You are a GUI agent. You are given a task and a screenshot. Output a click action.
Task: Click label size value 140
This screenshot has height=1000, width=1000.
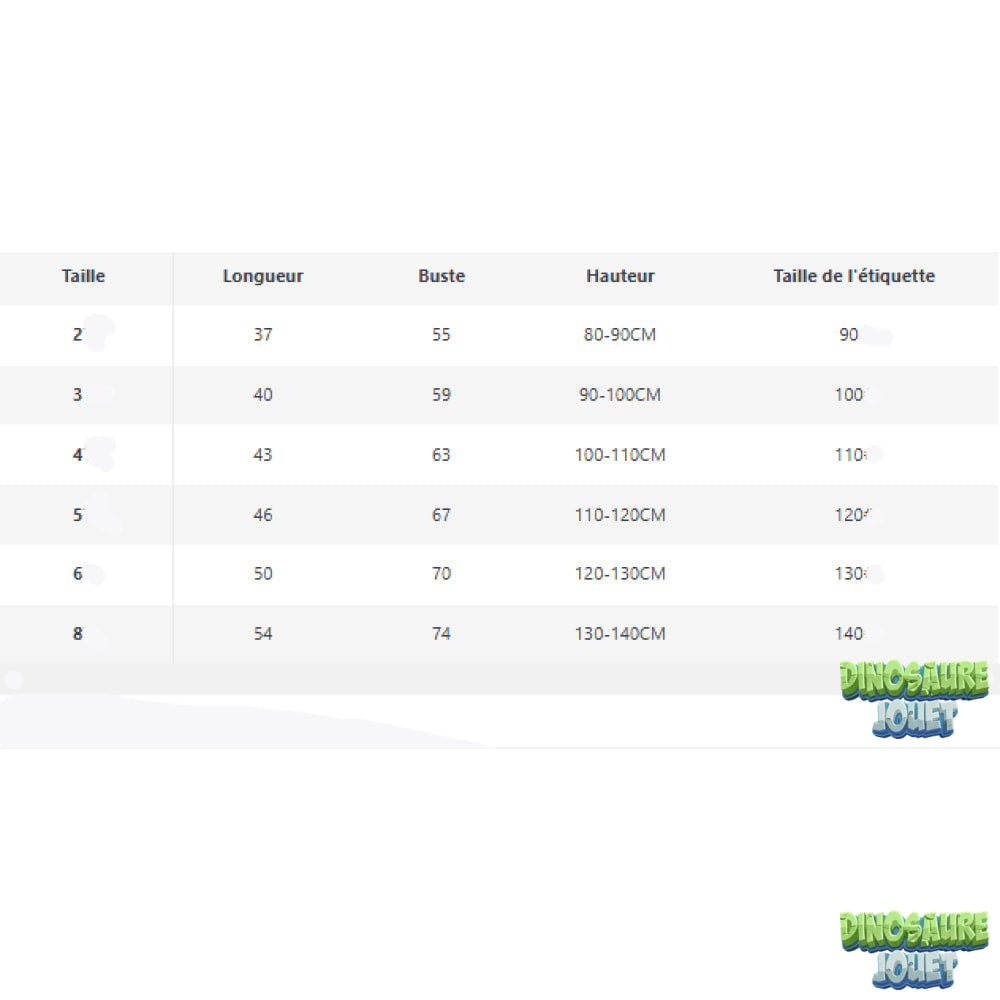[849, 634]
